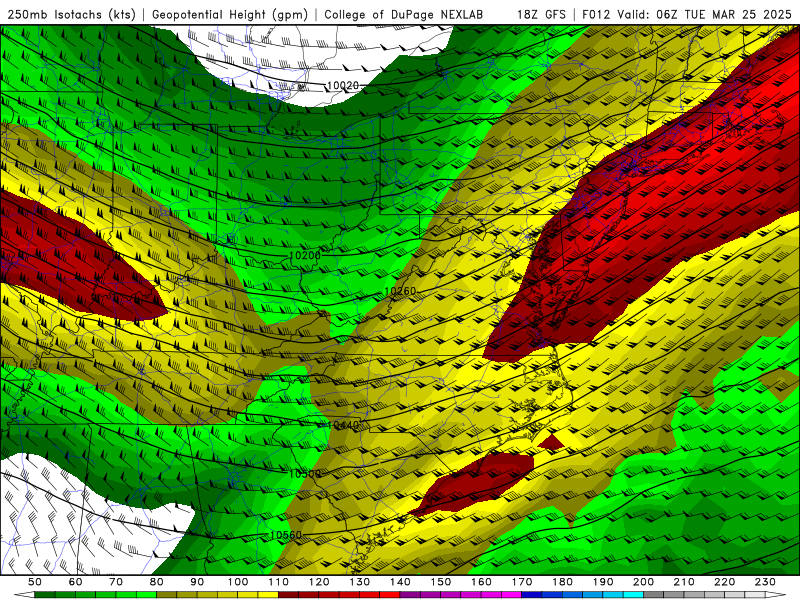Screen dimensions: 800x600
Task: Click the 'Geopotential Height (gpm)' header label
Action: 230,14
